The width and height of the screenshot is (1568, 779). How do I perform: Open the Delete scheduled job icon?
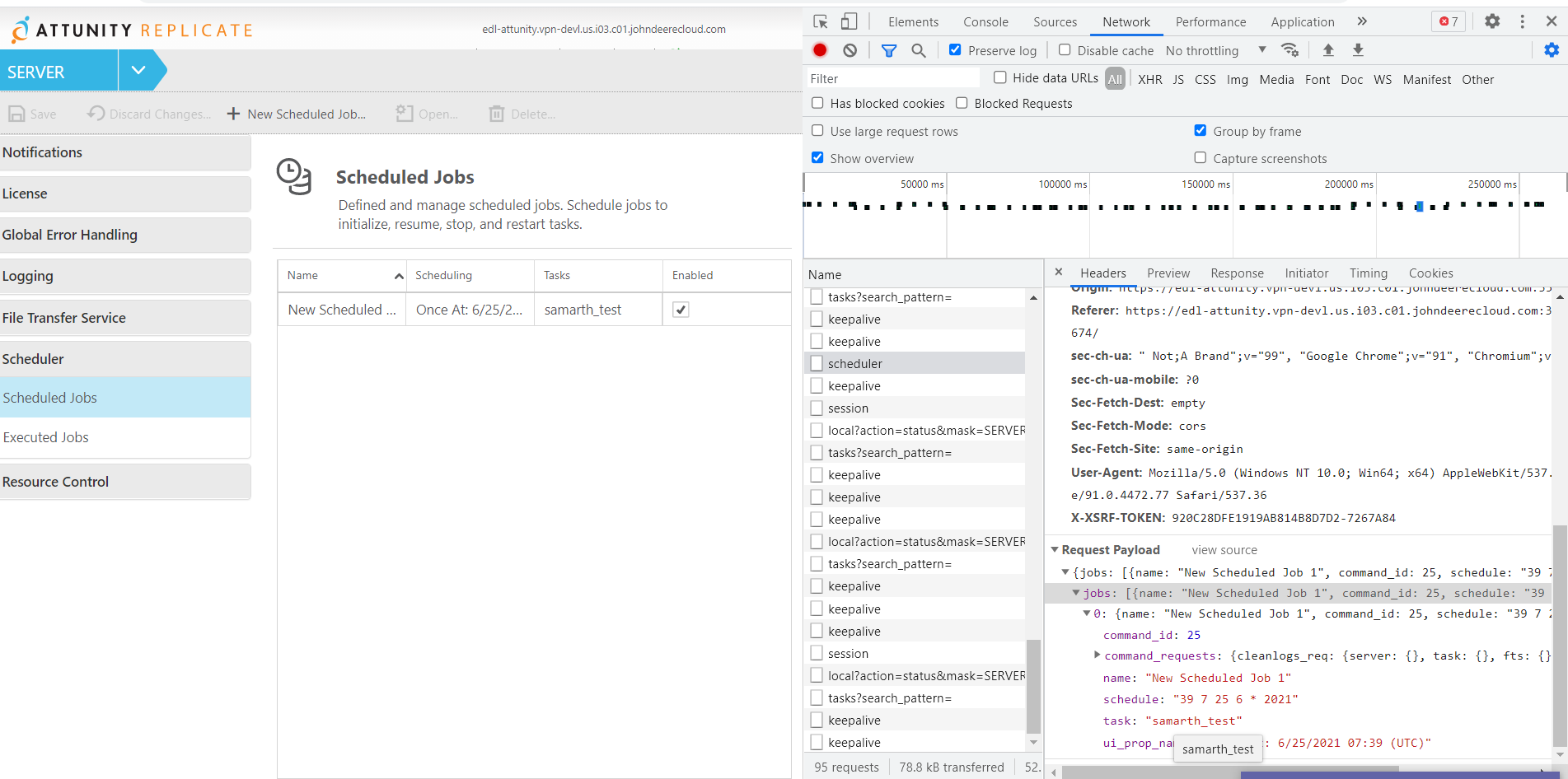pos(496,114)
